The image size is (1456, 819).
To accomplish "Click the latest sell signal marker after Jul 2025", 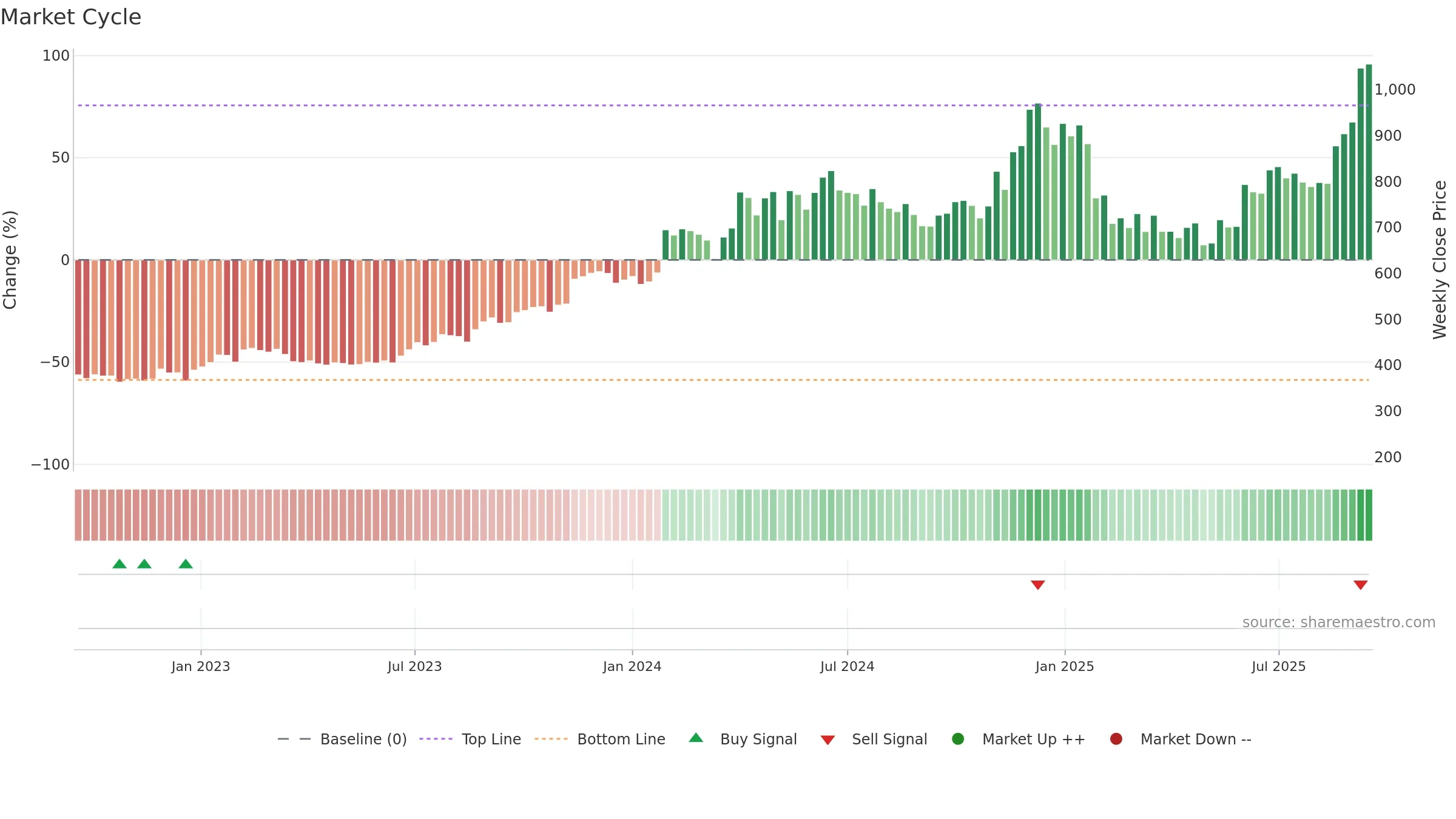I will pyautogui.click(x=1361, y=585).
